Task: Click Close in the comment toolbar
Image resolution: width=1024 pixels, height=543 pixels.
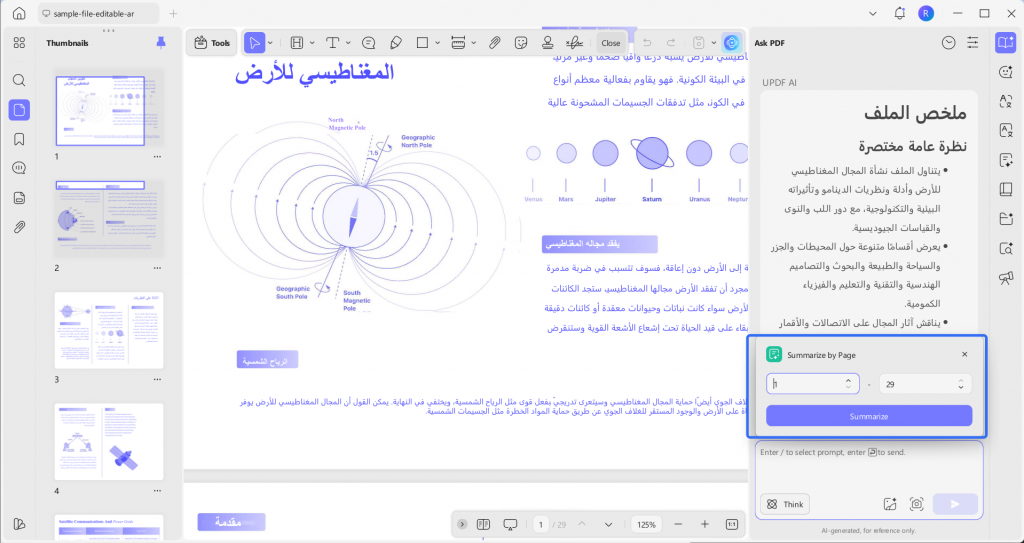Action: [611, 43]
